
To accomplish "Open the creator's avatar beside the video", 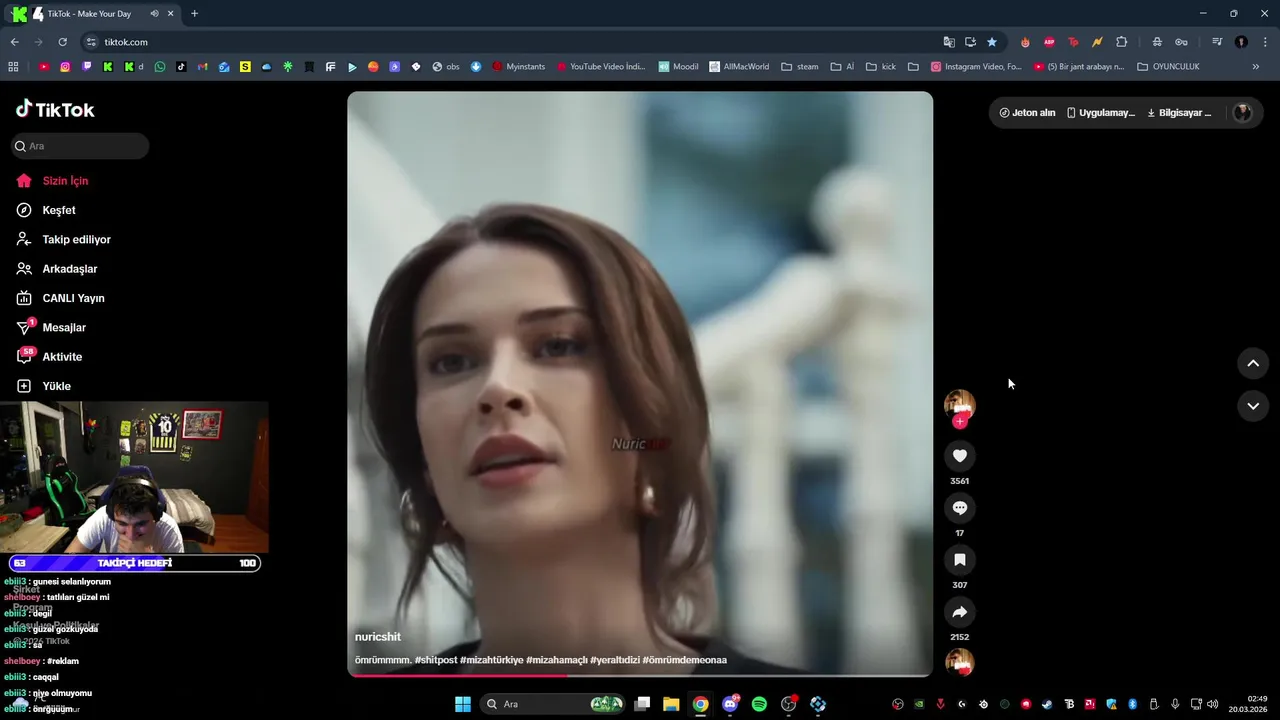I will click(x=959, y=404).
